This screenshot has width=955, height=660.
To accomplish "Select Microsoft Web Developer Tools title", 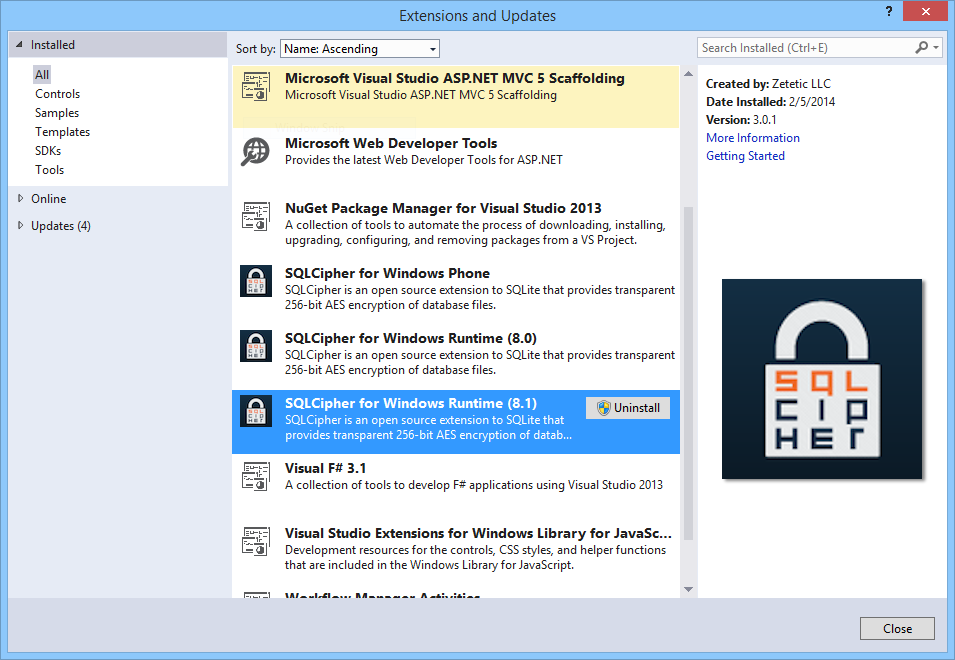I will (x=391, y=143).
